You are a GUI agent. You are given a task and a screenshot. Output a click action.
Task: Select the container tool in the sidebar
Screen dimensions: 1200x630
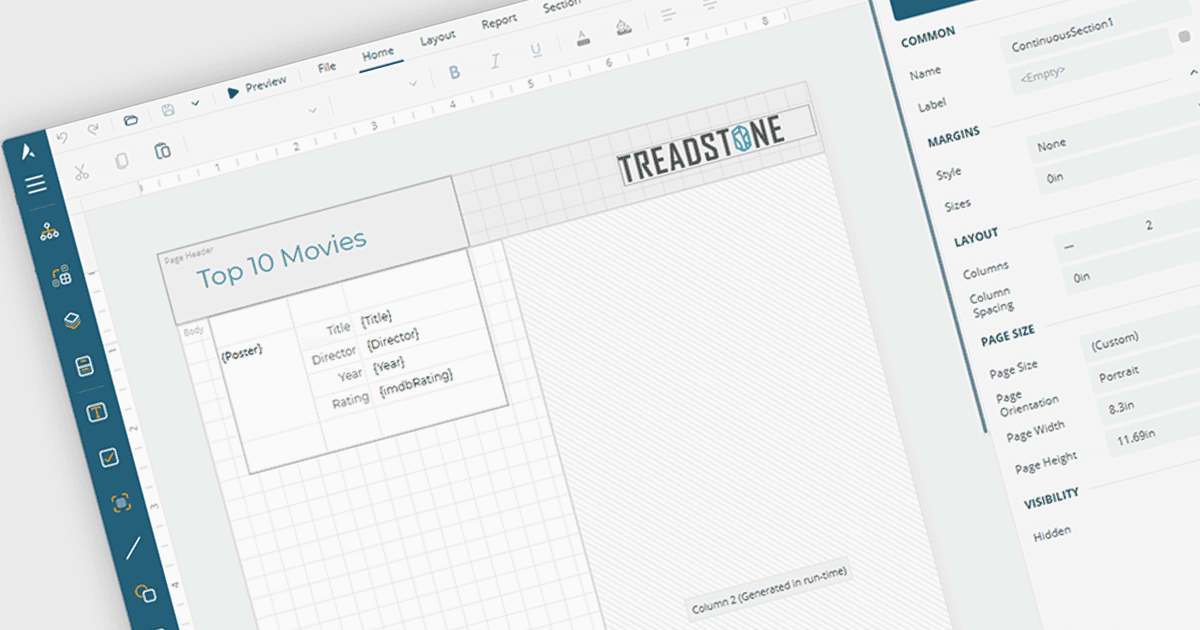[85, 366]
